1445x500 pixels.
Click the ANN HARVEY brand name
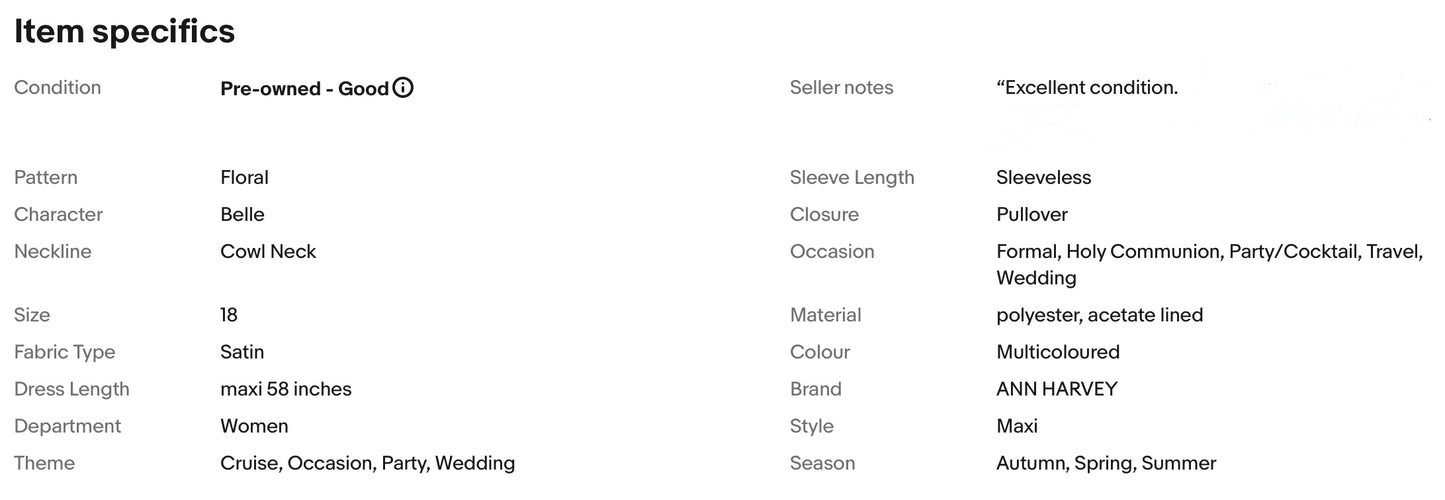[1057, 389]
